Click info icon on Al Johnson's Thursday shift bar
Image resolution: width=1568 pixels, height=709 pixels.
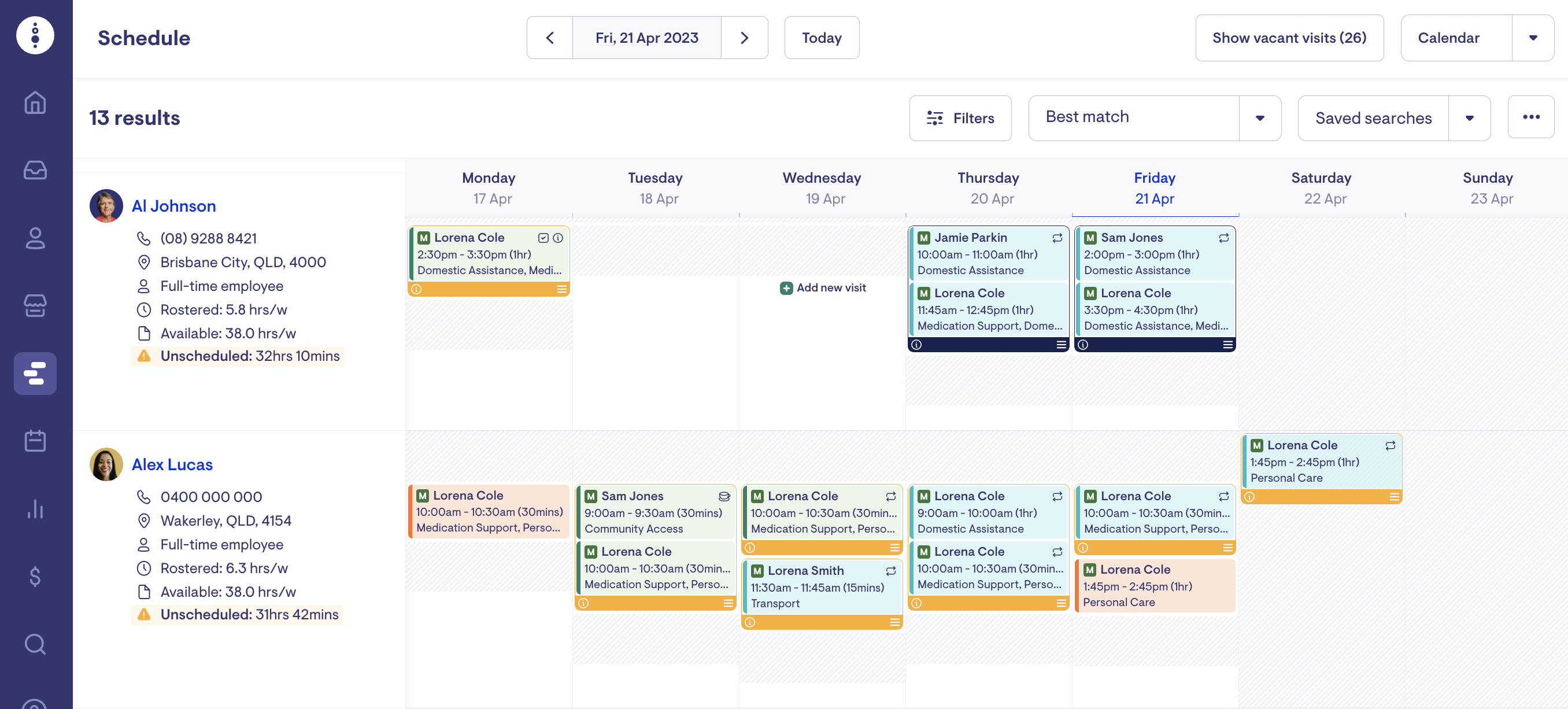pos(916,345)
